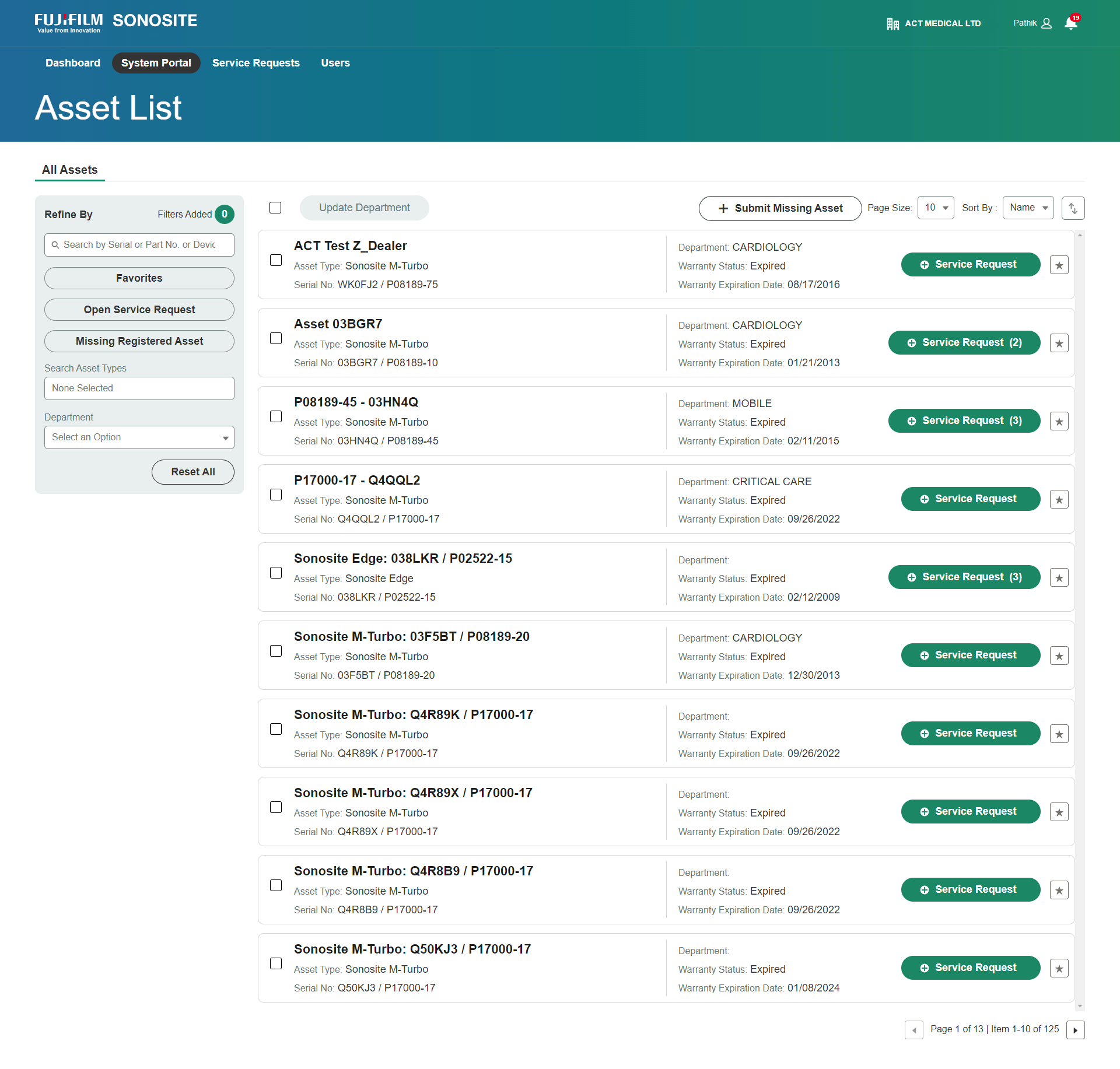Favorite M-Turbo Q4R8B9 star icon

click(1059, 891)
